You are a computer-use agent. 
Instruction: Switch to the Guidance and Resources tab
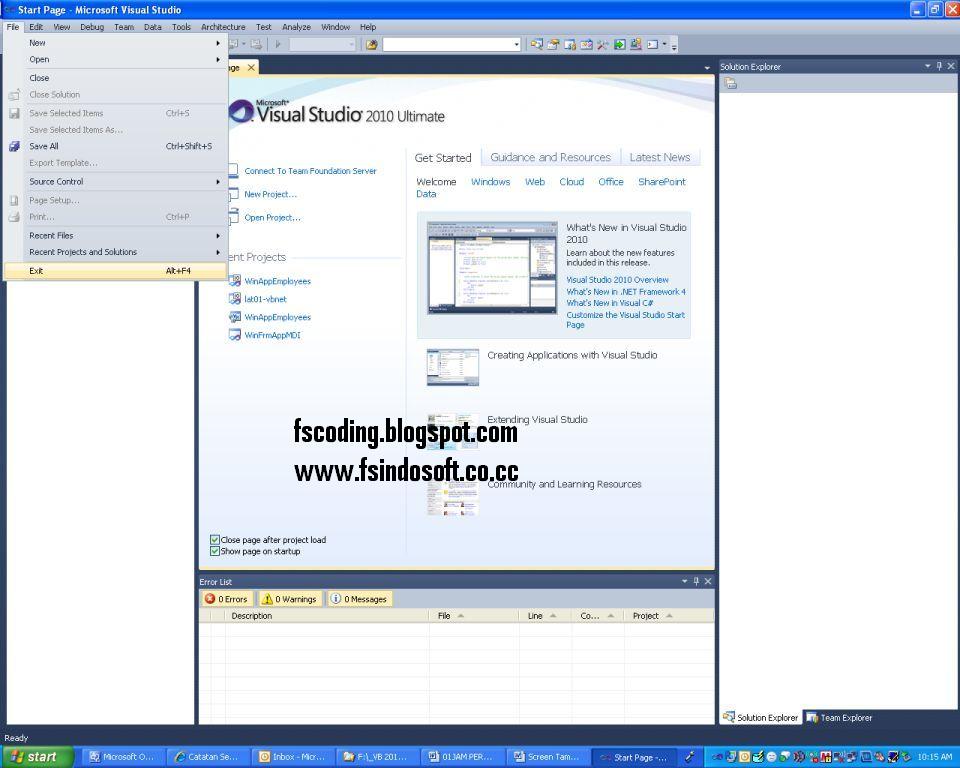click(550, 157)
